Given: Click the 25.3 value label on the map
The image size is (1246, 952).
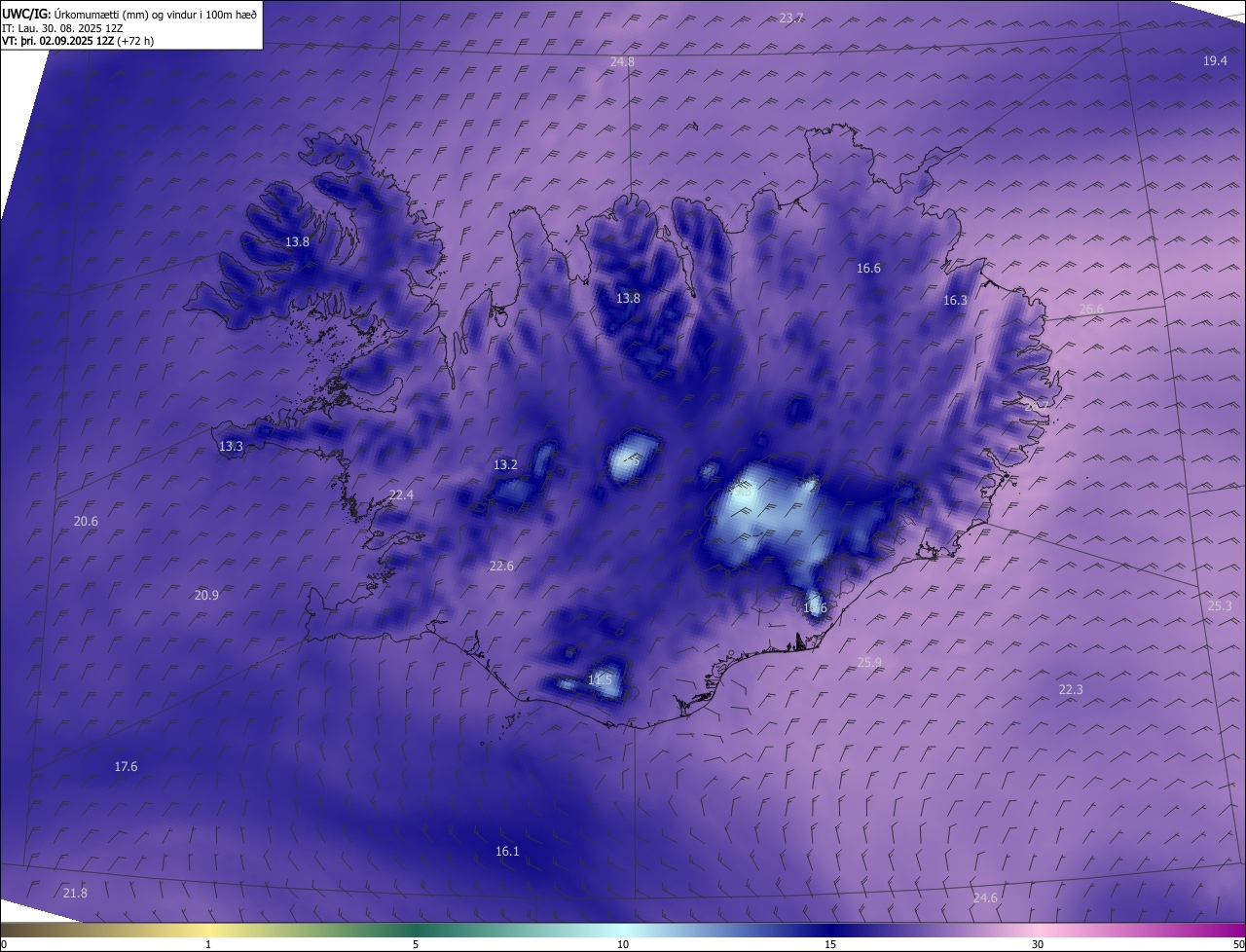Looking at the screenshot, I should pyautogui.click(x=1220, y=606).
